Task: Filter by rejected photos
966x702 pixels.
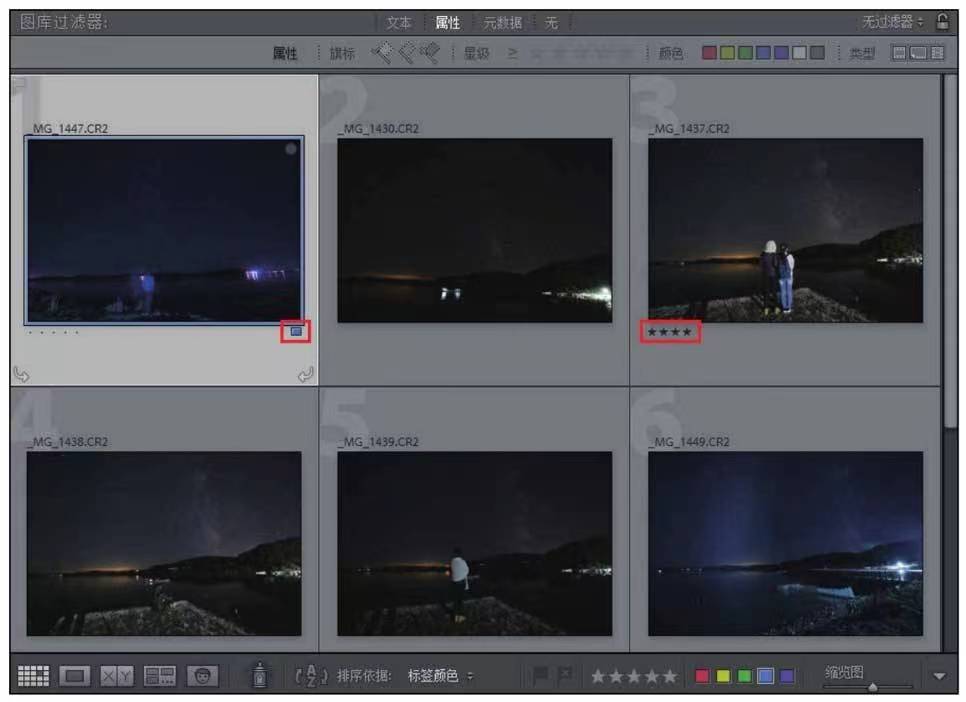Action: [430, 53]
